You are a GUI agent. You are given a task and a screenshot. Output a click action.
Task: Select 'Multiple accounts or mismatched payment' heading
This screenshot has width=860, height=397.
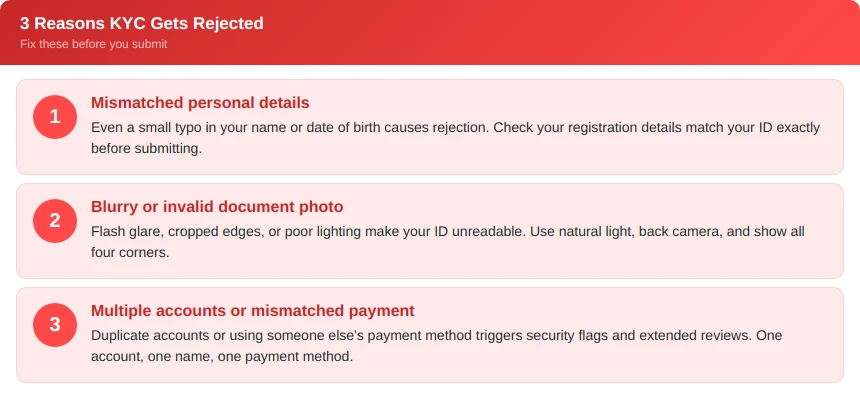coord(253,310)
